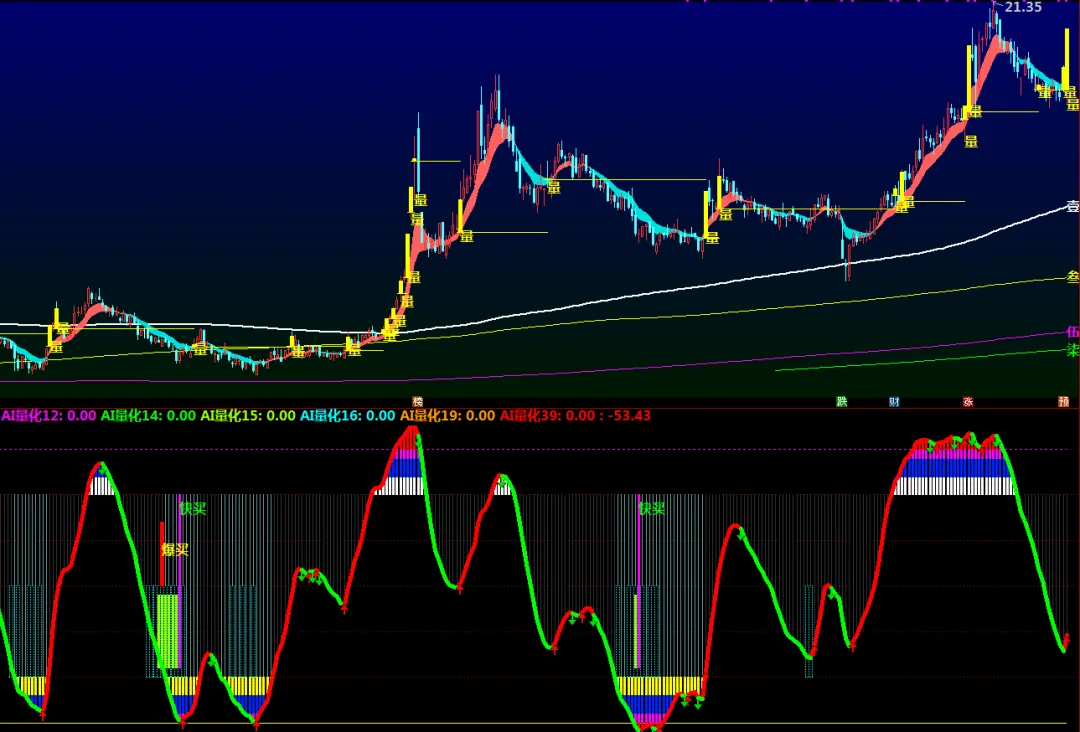Viewport: 1080px width, 732px height.
Task: Select the AI量化14 indicator label
Action: pos(148,415)
